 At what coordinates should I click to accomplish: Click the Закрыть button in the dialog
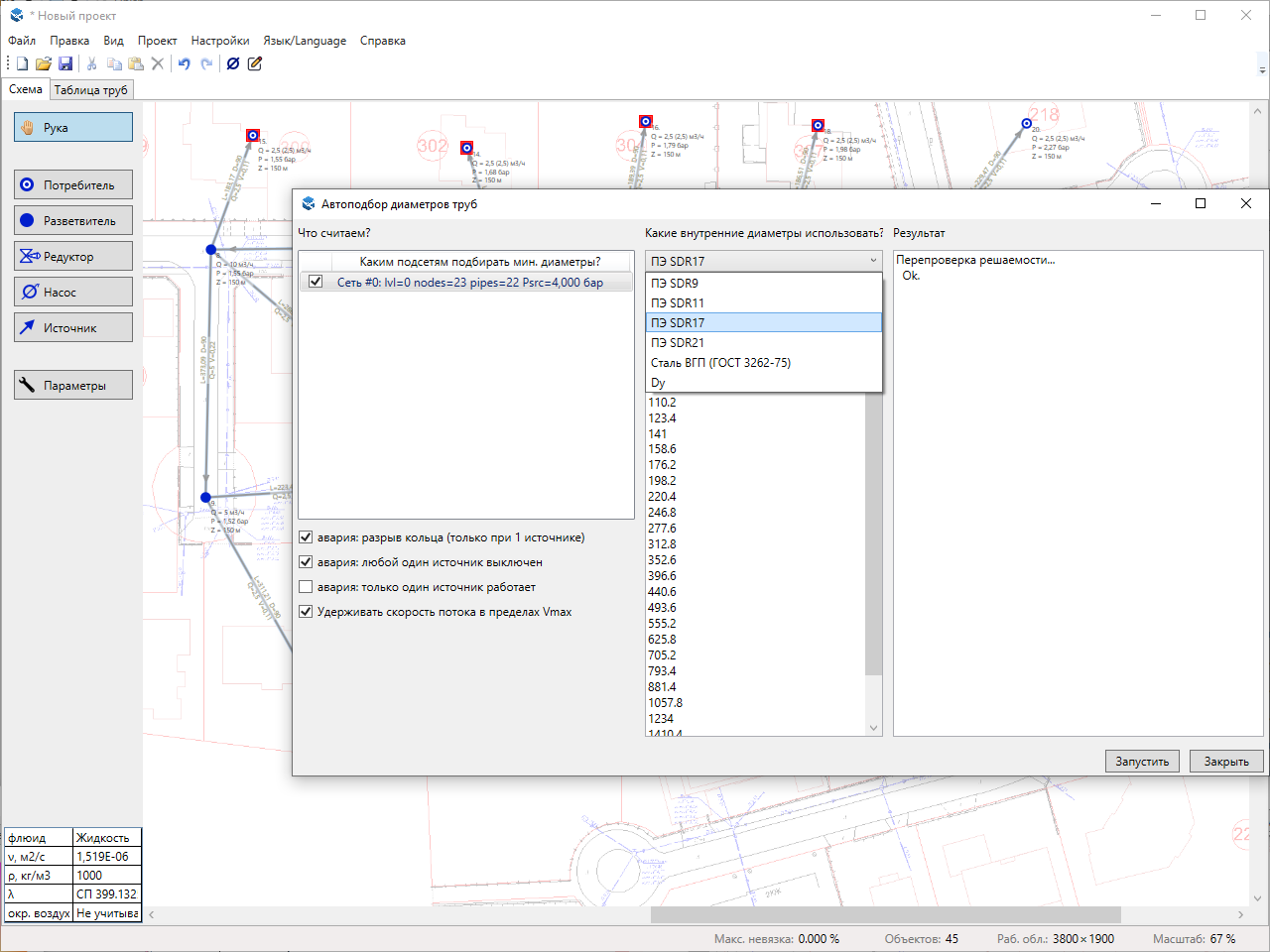click(1226, 762)
